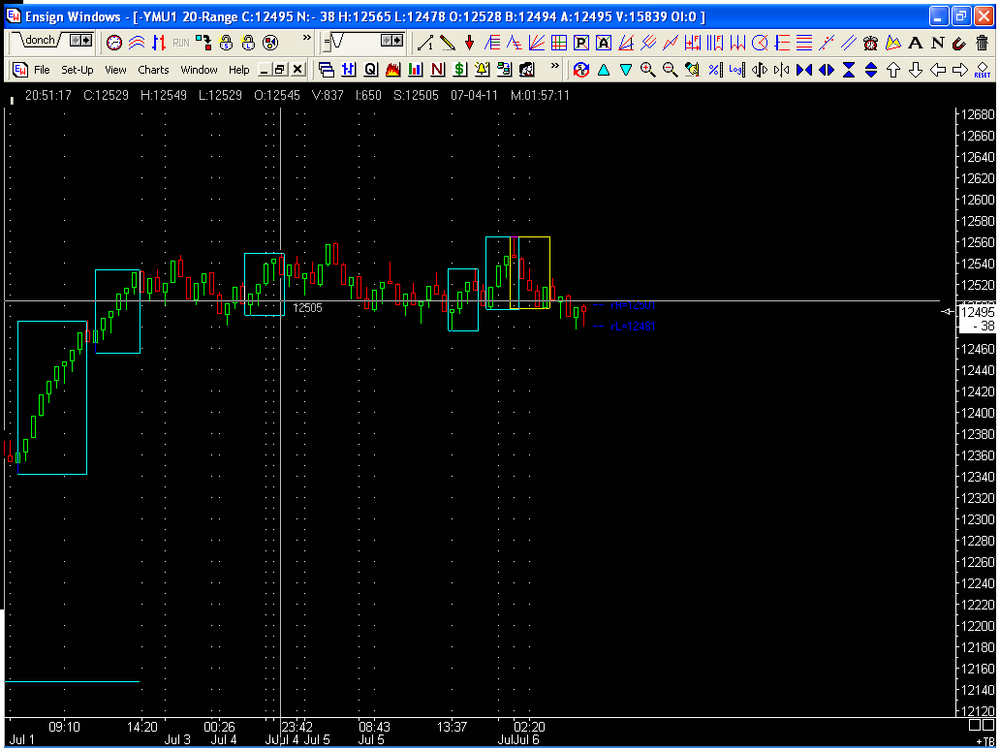Click the white up arrow icon
Viewport: 1000px width, 750px height.
click(x=893, y=70)
